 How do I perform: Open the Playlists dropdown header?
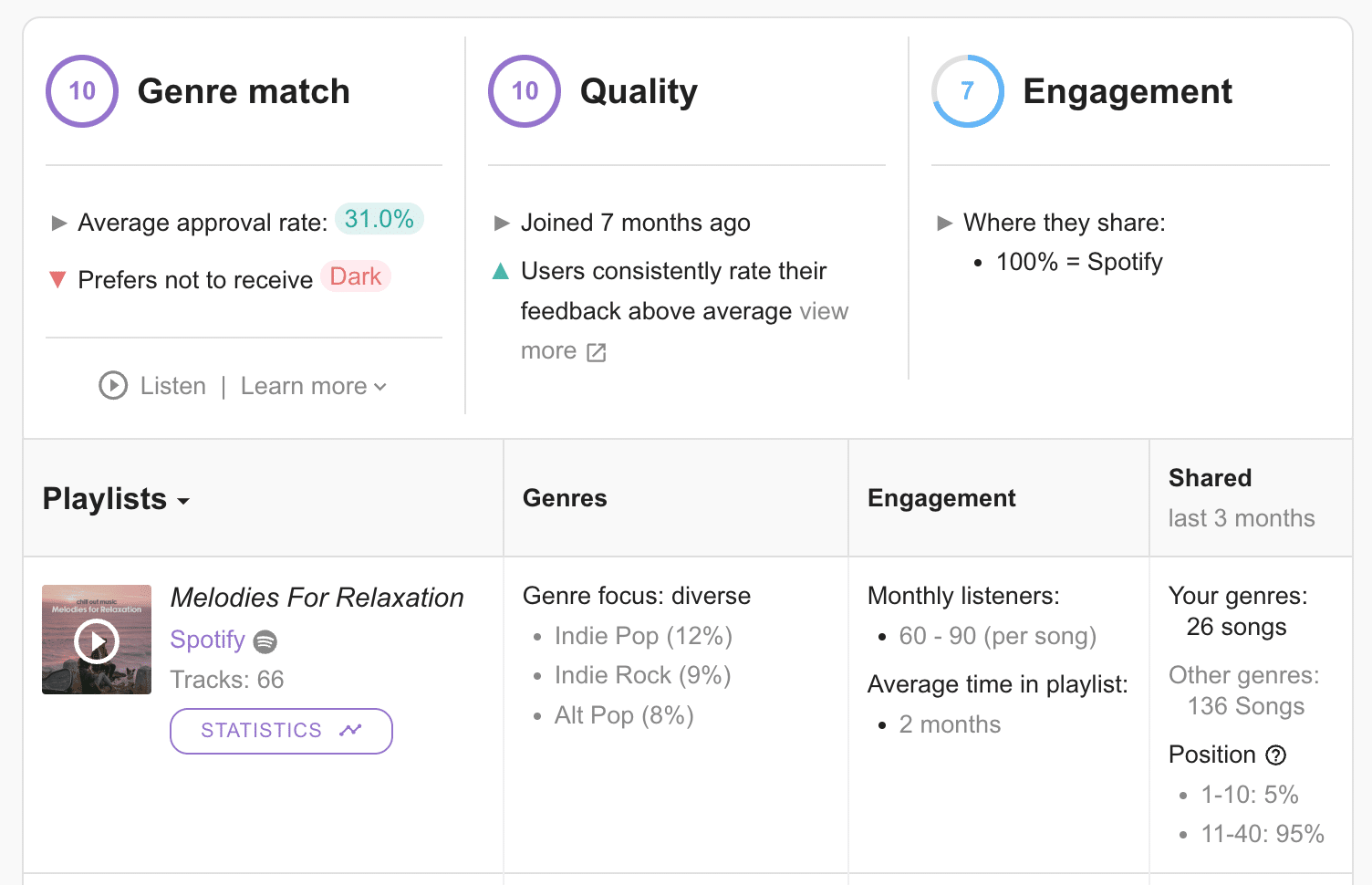pos(116,499)
